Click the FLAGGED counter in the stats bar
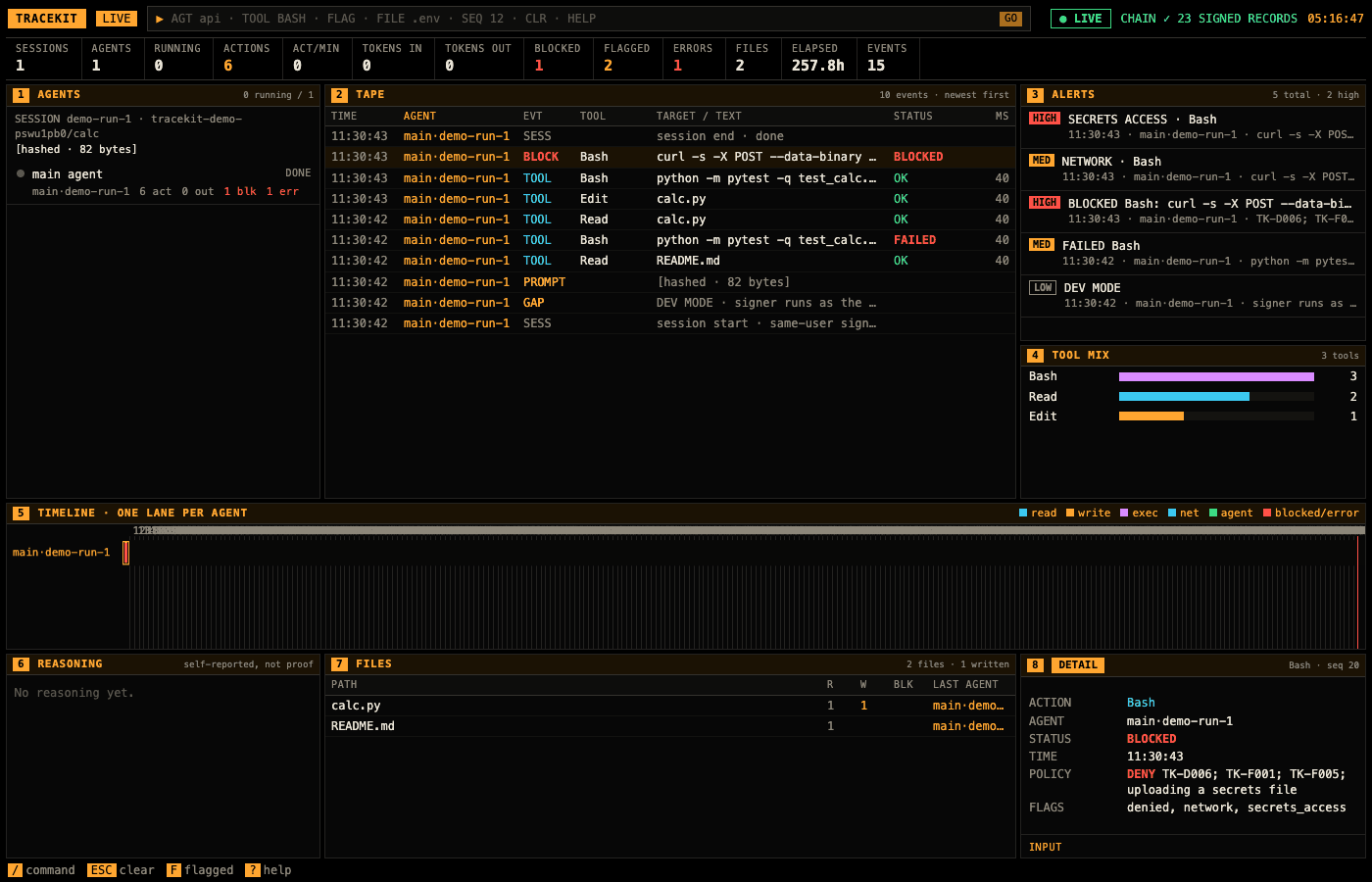 627,58
